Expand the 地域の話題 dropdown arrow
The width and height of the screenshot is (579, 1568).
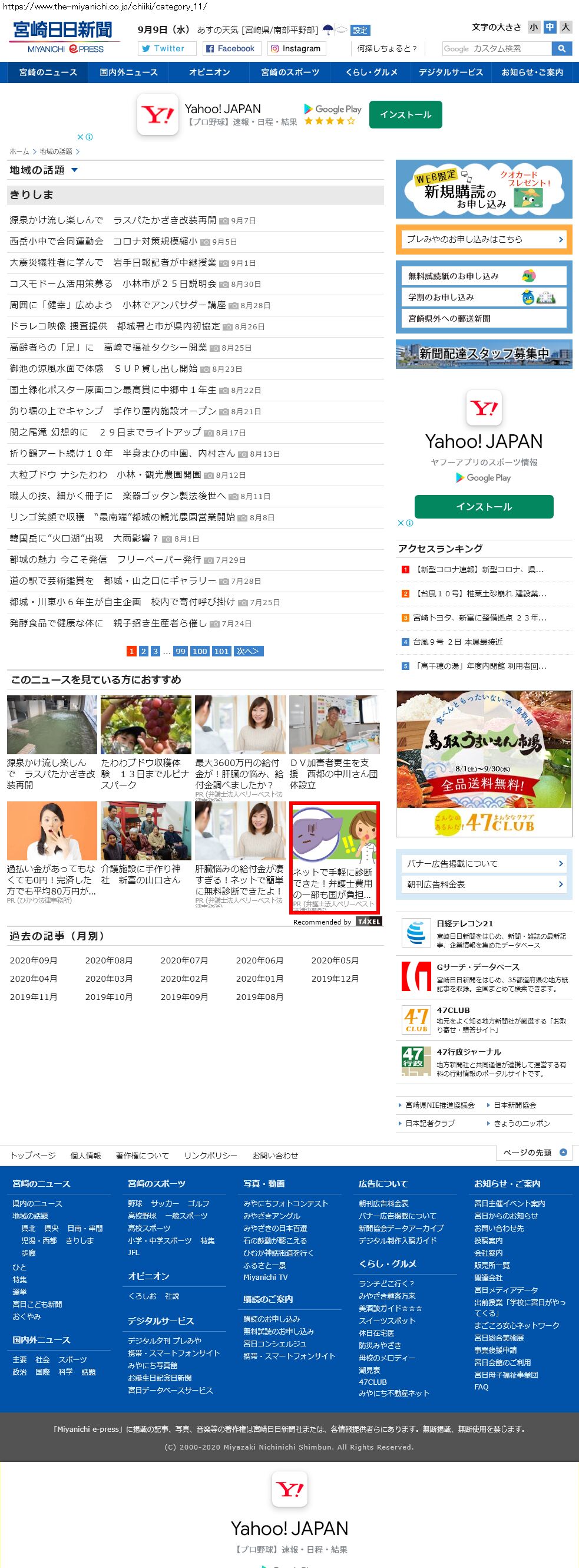click(74, 170)
